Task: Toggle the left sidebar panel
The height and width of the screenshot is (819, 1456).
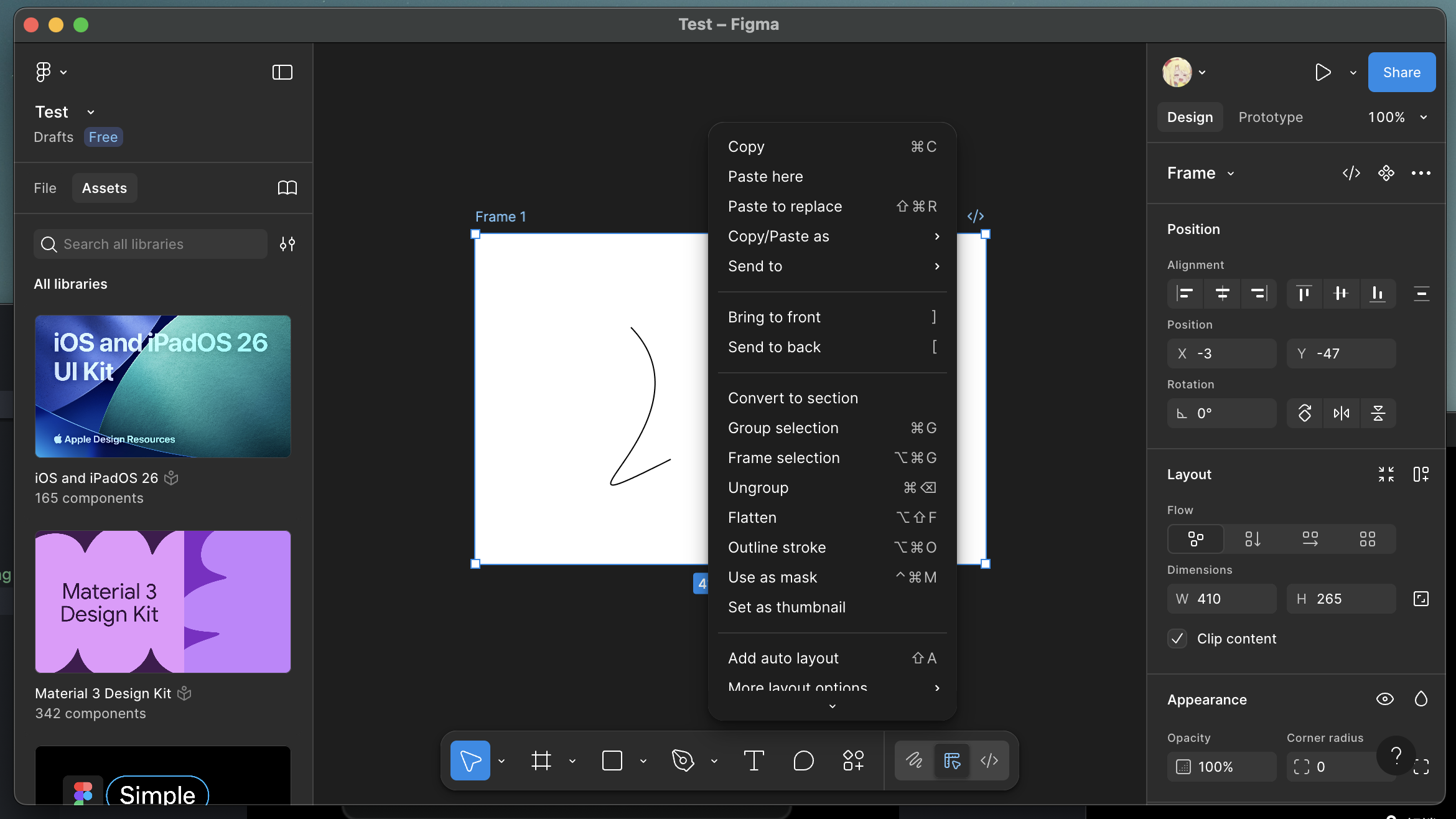Action: tap(282, 72)
